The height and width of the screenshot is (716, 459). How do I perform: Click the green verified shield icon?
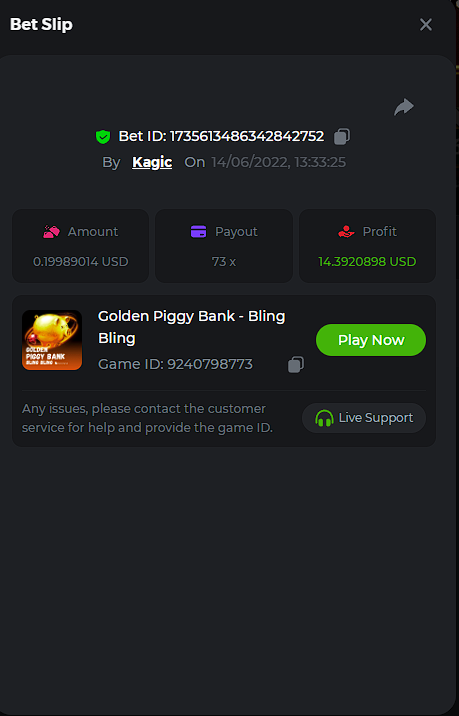[103, 137]
